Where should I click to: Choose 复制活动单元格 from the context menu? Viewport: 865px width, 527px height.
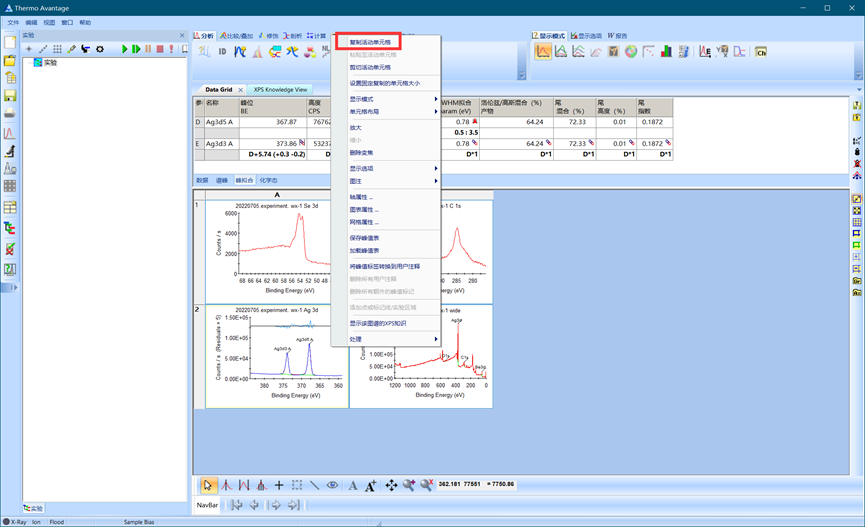[370, 43]
